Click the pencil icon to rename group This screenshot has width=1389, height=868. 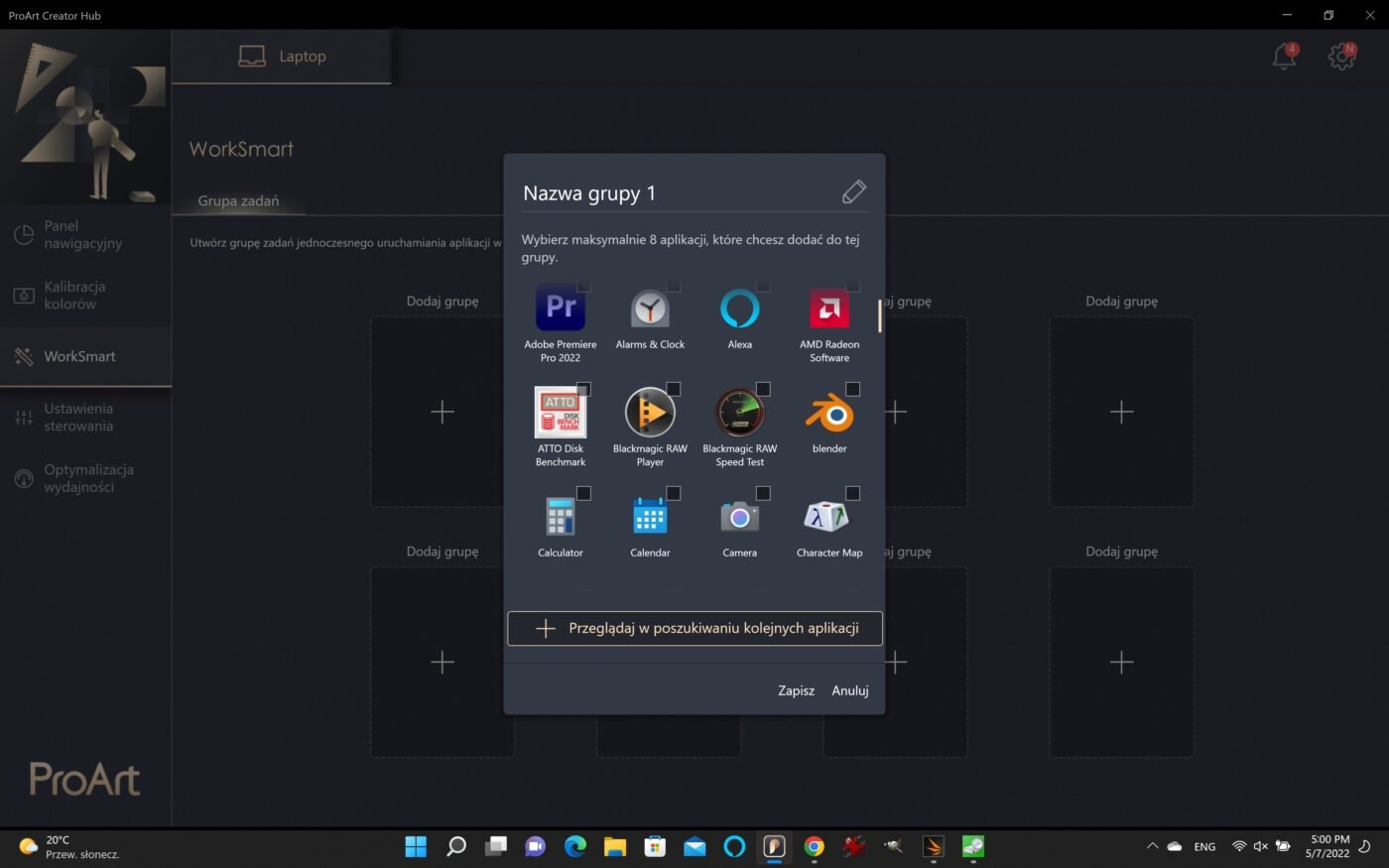tap(853, 192)
